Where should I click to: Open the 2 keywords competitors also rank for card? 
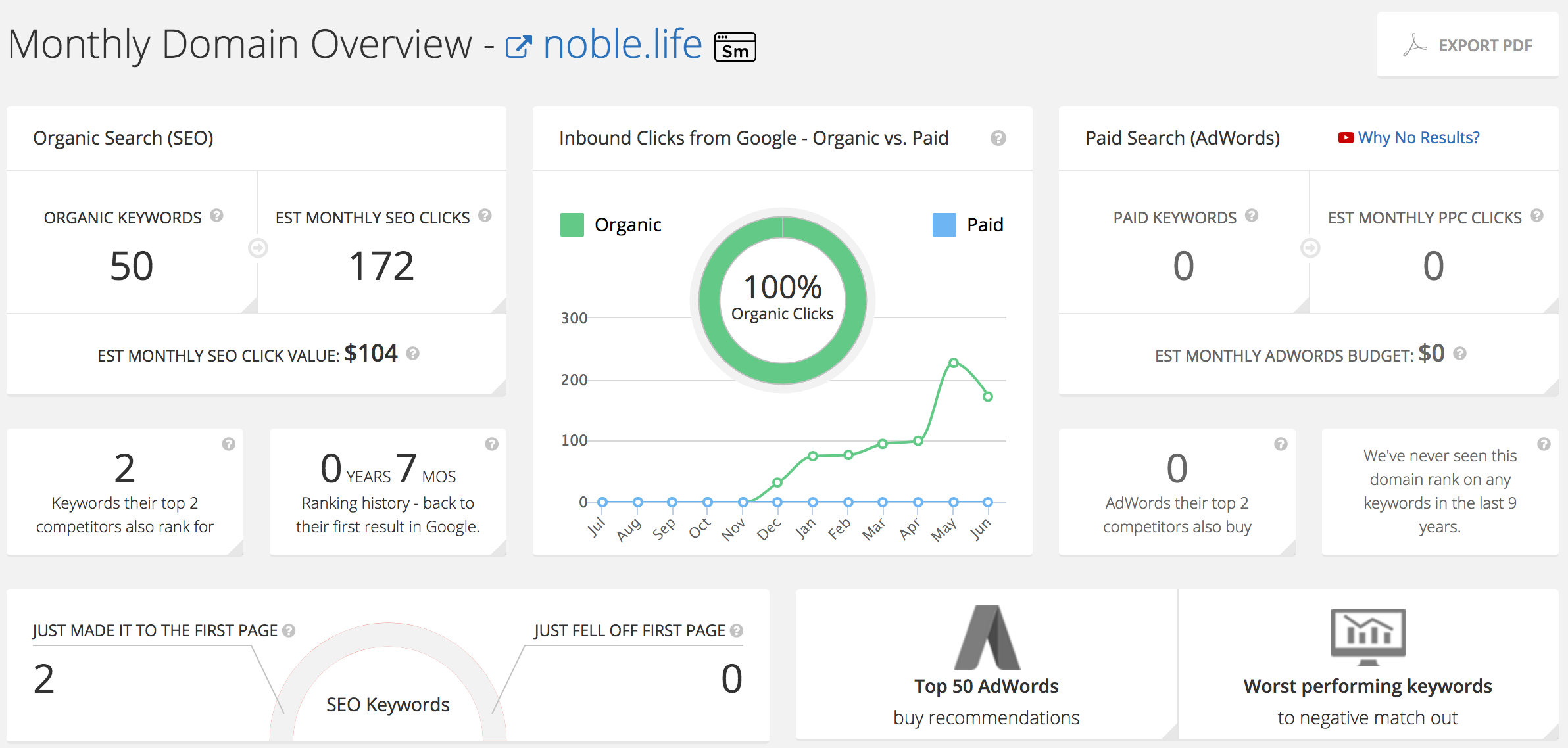tap(125, 492)
